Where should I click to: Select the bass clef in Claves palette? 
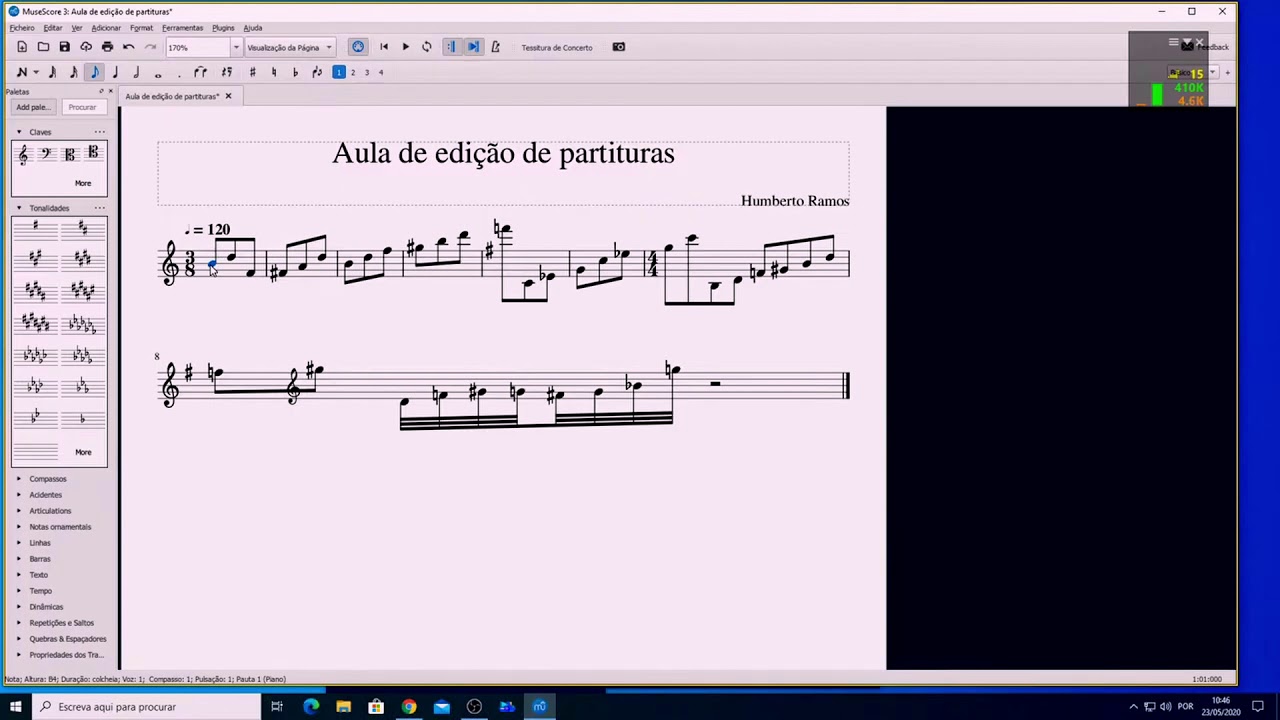(x=46, y=154)
